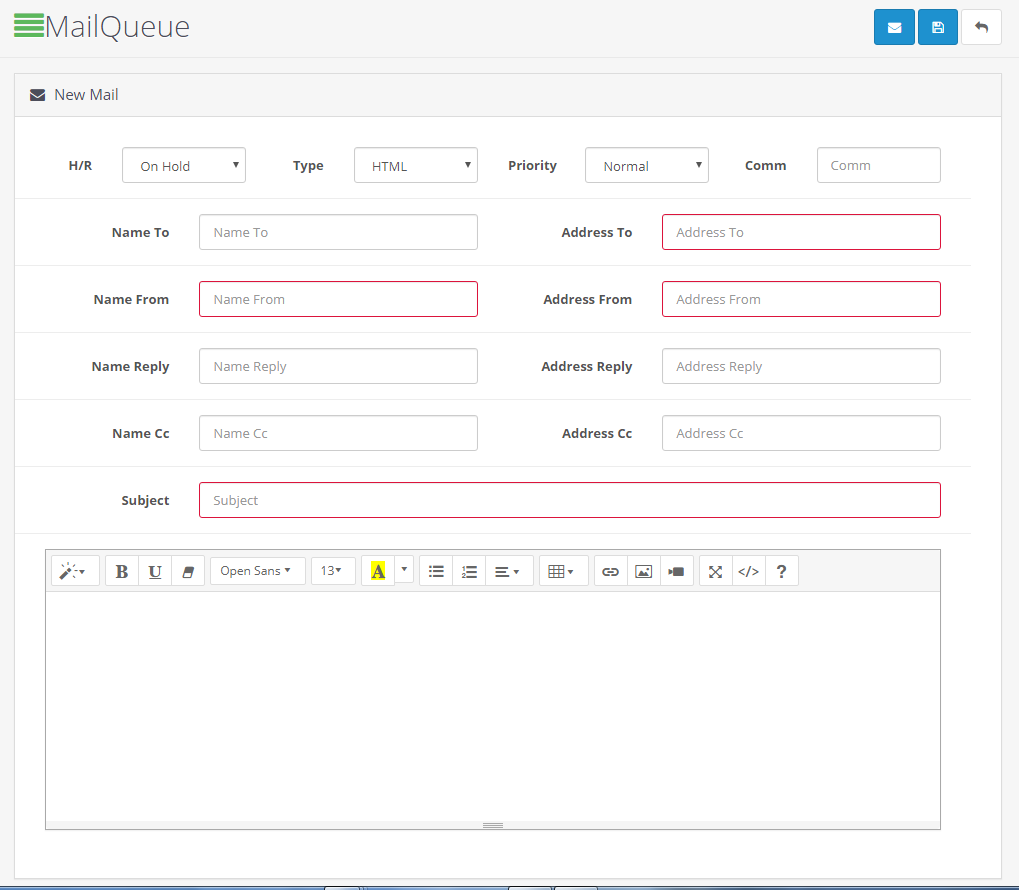The width and height of the screenshot is (1019, 890).
Task: Click the Address Cc input field
Action: coord(801,433)
